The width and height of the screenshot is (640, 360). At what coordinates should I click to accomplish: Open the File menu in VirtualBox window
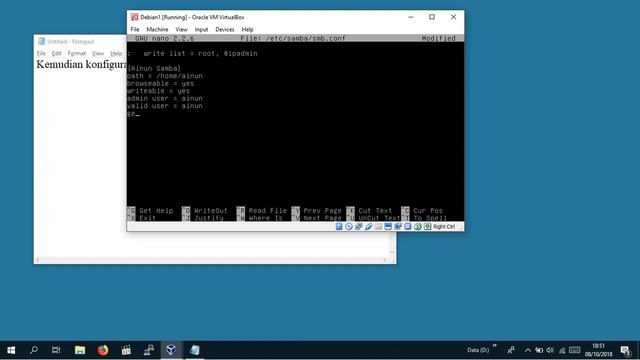(x=135, y=29)
